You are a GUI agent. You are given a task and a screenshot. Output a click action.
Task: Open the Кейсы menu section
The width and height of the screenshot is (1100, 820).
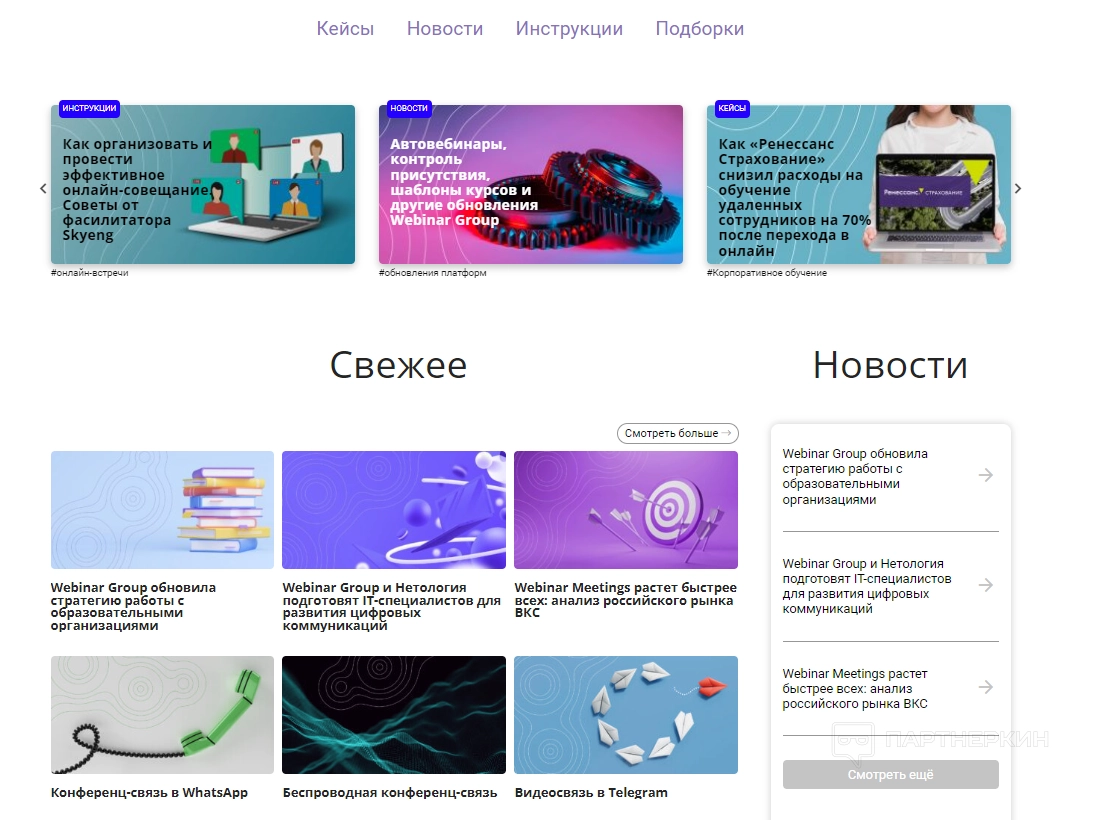pos(344,29)
